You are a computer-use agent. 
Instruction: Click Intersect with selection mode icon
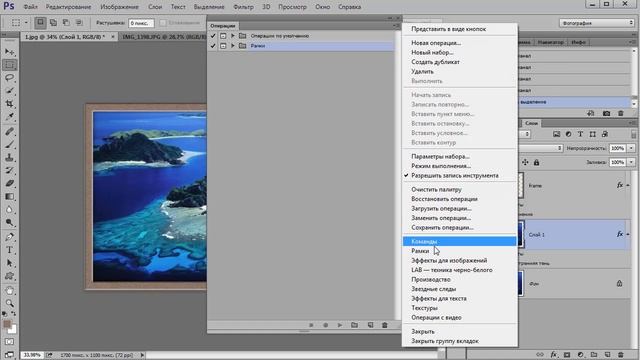click(79, 23)
